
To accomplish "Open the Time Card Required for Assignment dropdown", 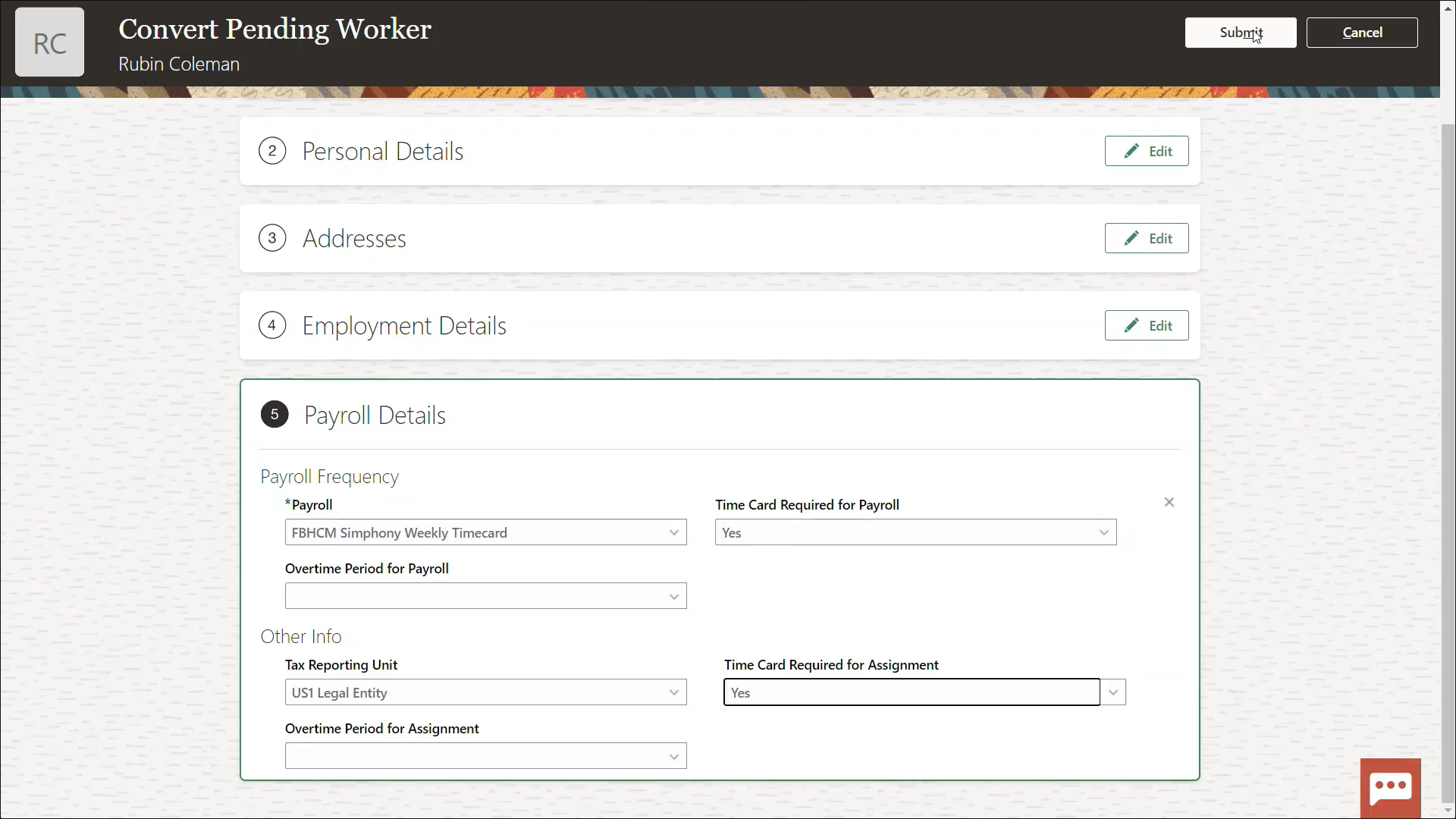I will (x=1112, y=692).
